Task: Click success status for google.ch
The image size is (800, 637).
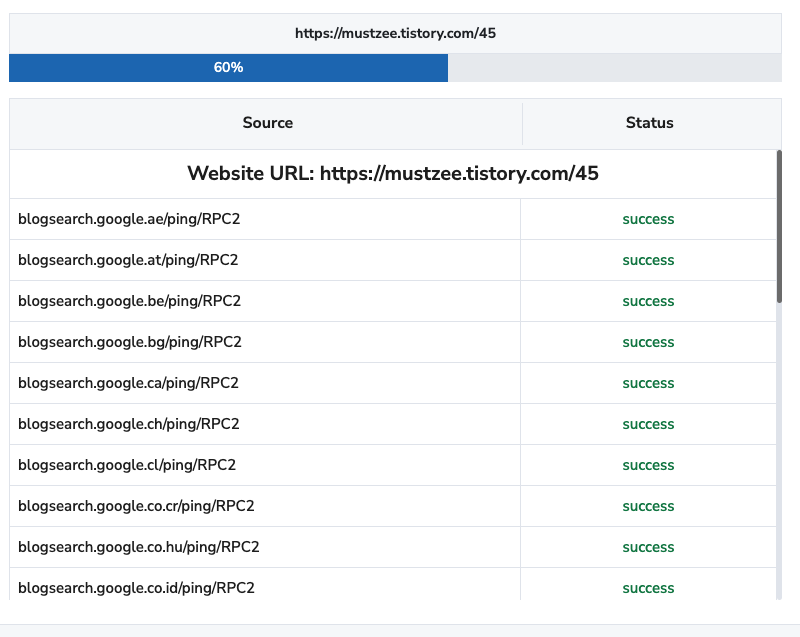Action: click(648, 424)
